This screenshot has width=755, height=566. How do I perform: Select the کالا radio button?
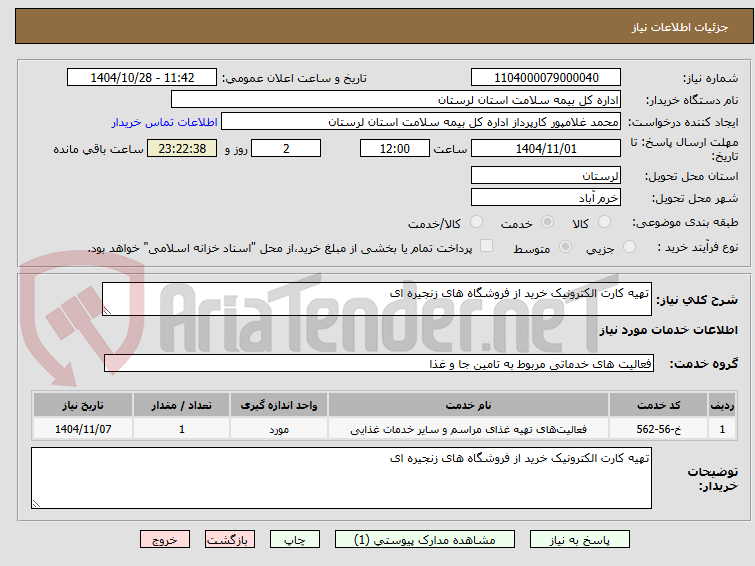click(604, 222)
